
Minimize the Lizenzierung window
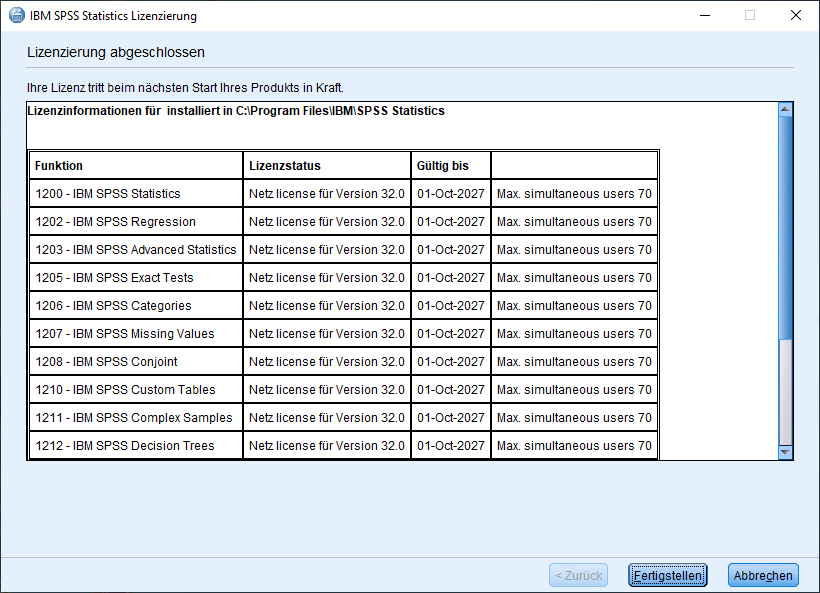tap(704, 15)
